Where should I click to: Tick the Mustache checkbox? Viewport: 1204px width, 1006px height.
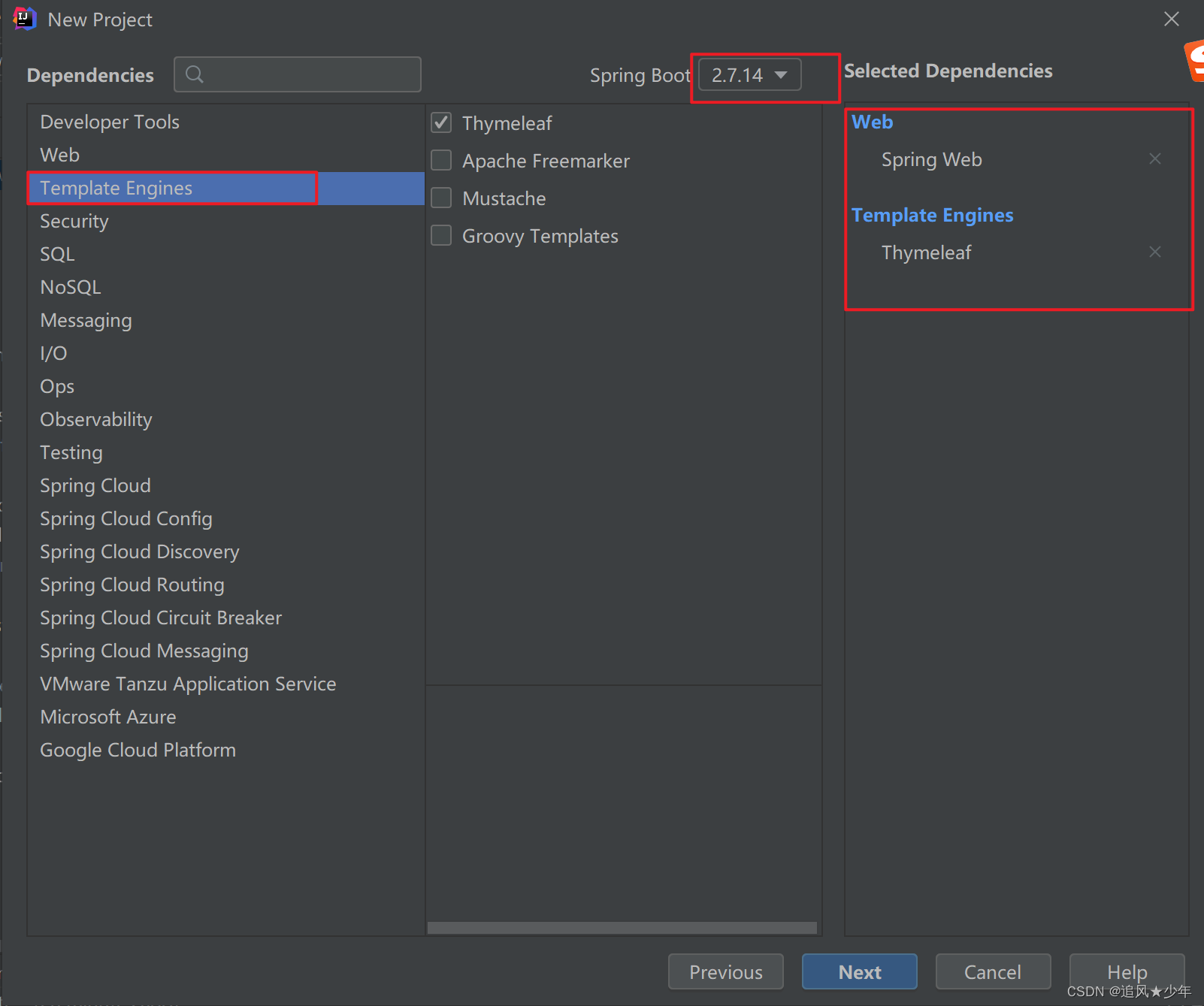click(x=441, y=198)
